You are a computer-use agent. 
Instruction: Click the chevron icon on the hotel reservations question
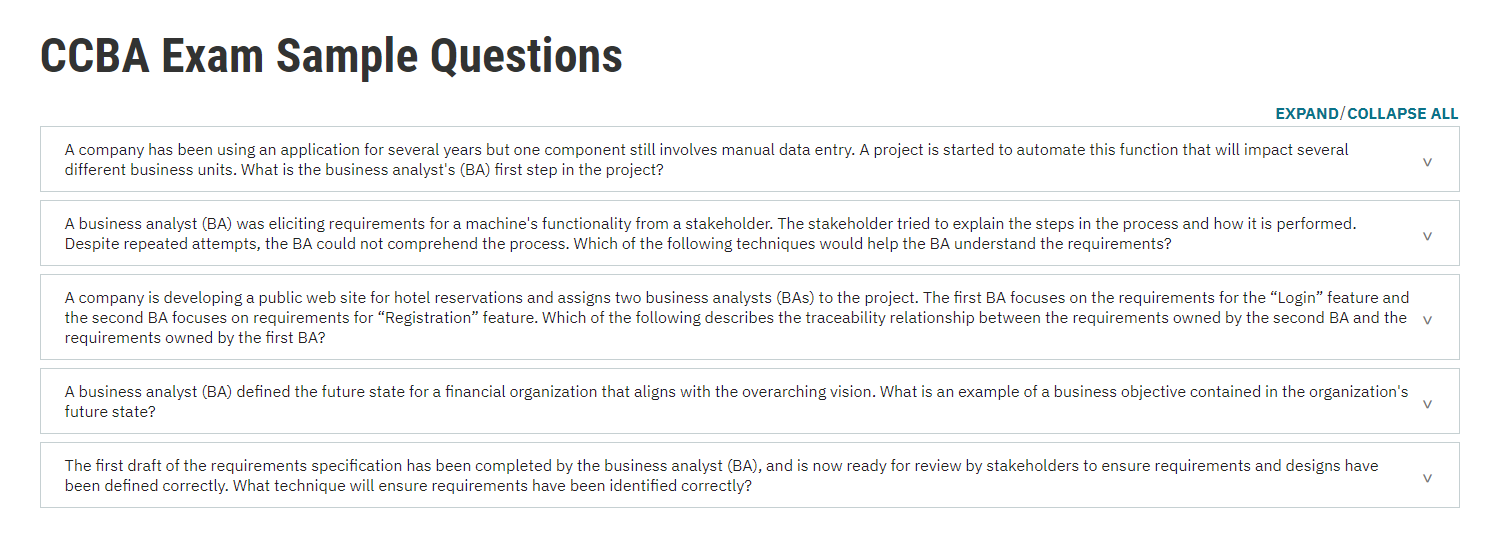[1427, 319]
